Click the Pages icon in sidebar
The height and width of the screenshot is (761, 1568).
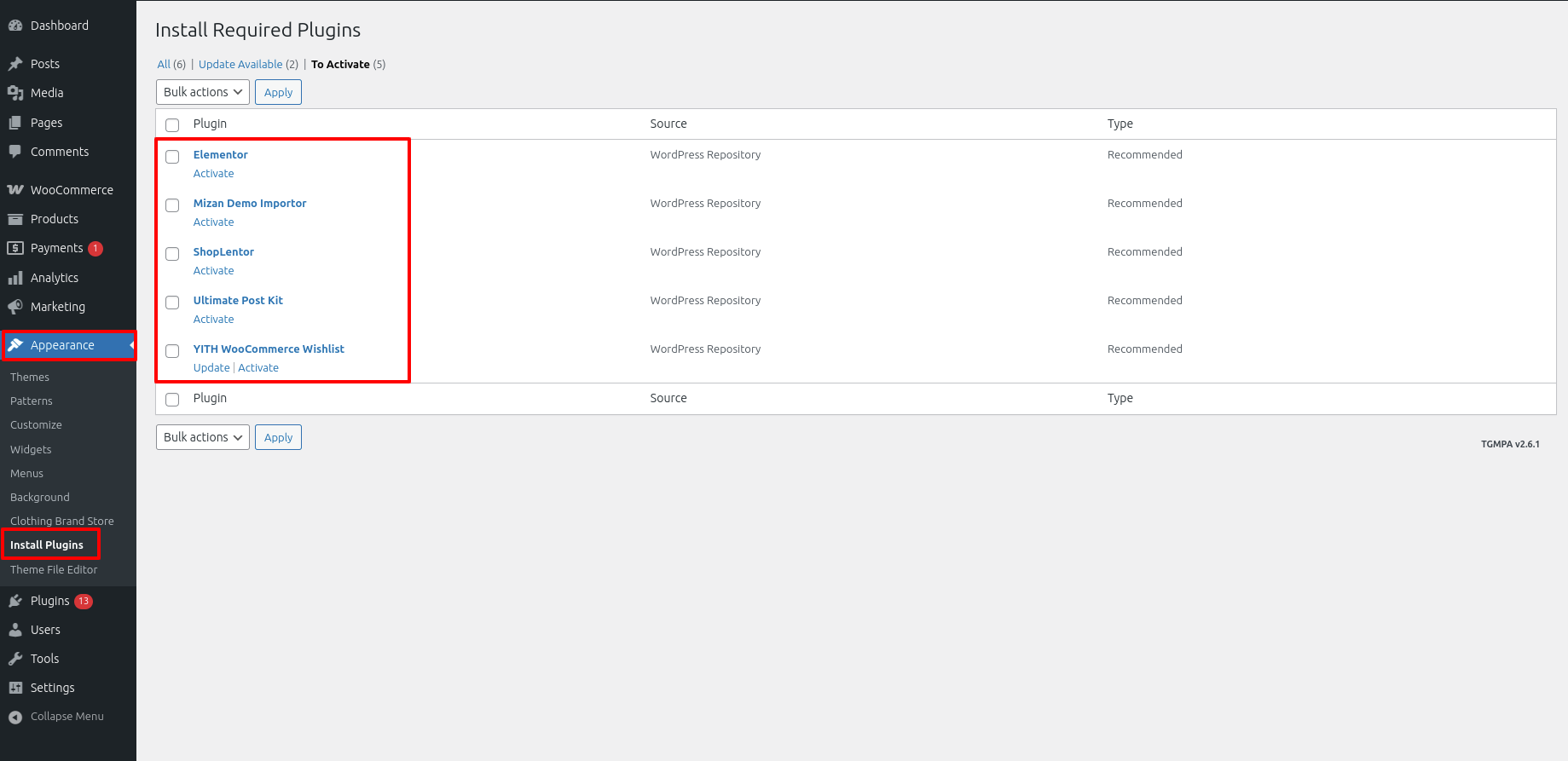[x=15, y=123]
